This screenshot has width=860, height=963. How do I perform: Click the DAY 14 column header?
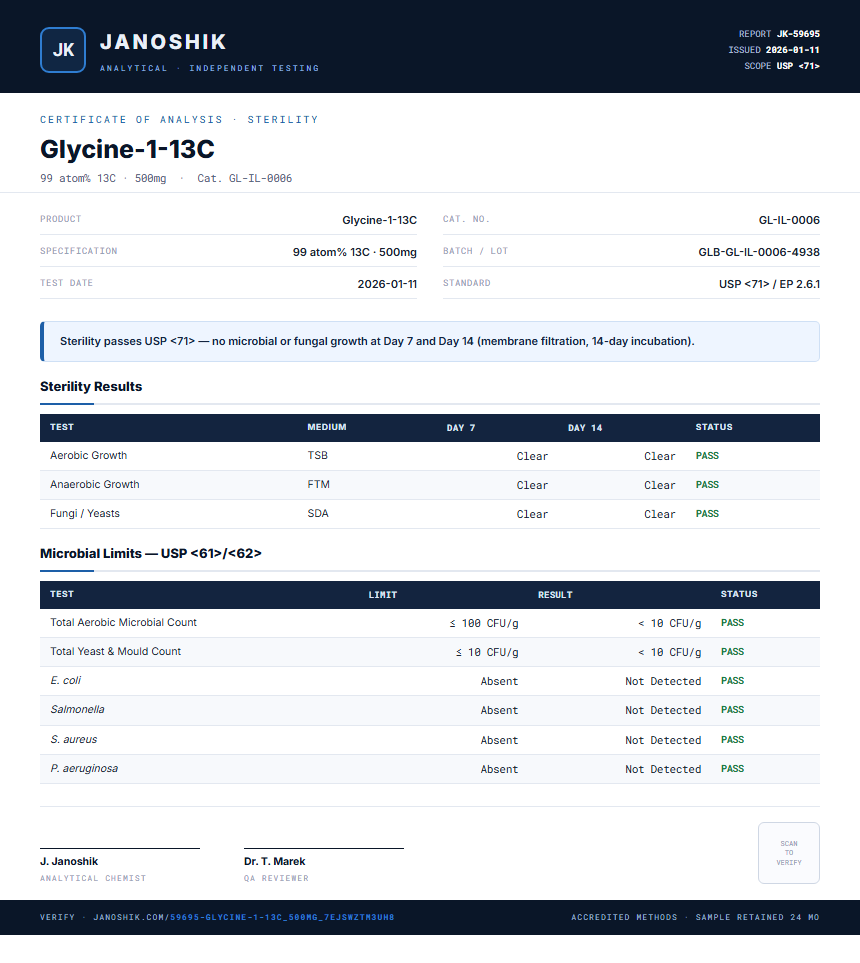[585, 427]
